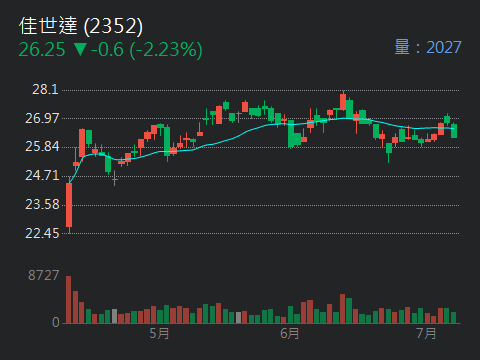Viewport: 480px width, 360px height.
Task: Click the 23.58 price axis label
Action: point(42,205)
